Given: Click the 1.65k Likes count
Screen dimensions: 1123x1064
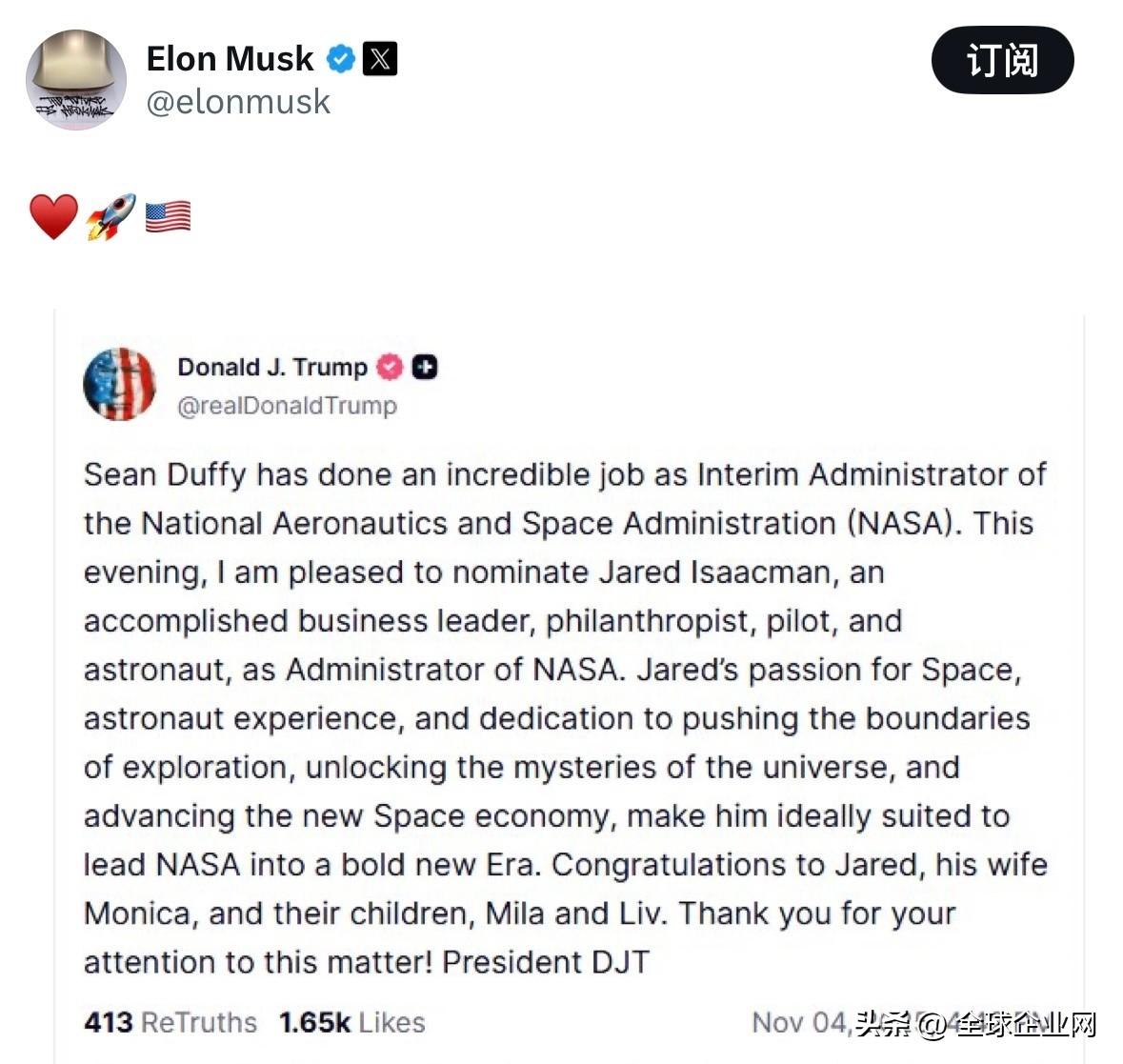Looking at the screenshot, I should click(x=351, y=1022).
